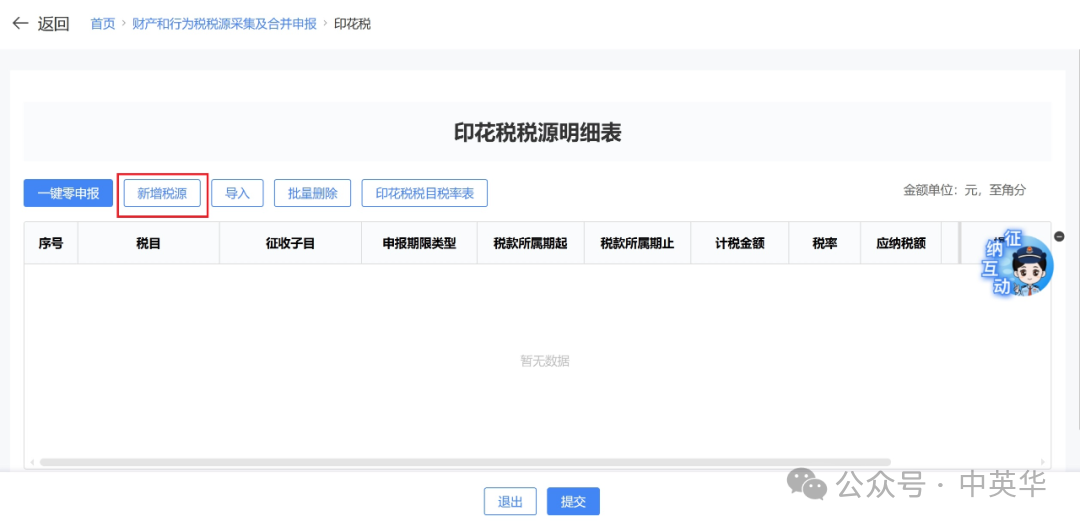Submit the form with 提交 button
The image size is (1080, 527).
573,502
